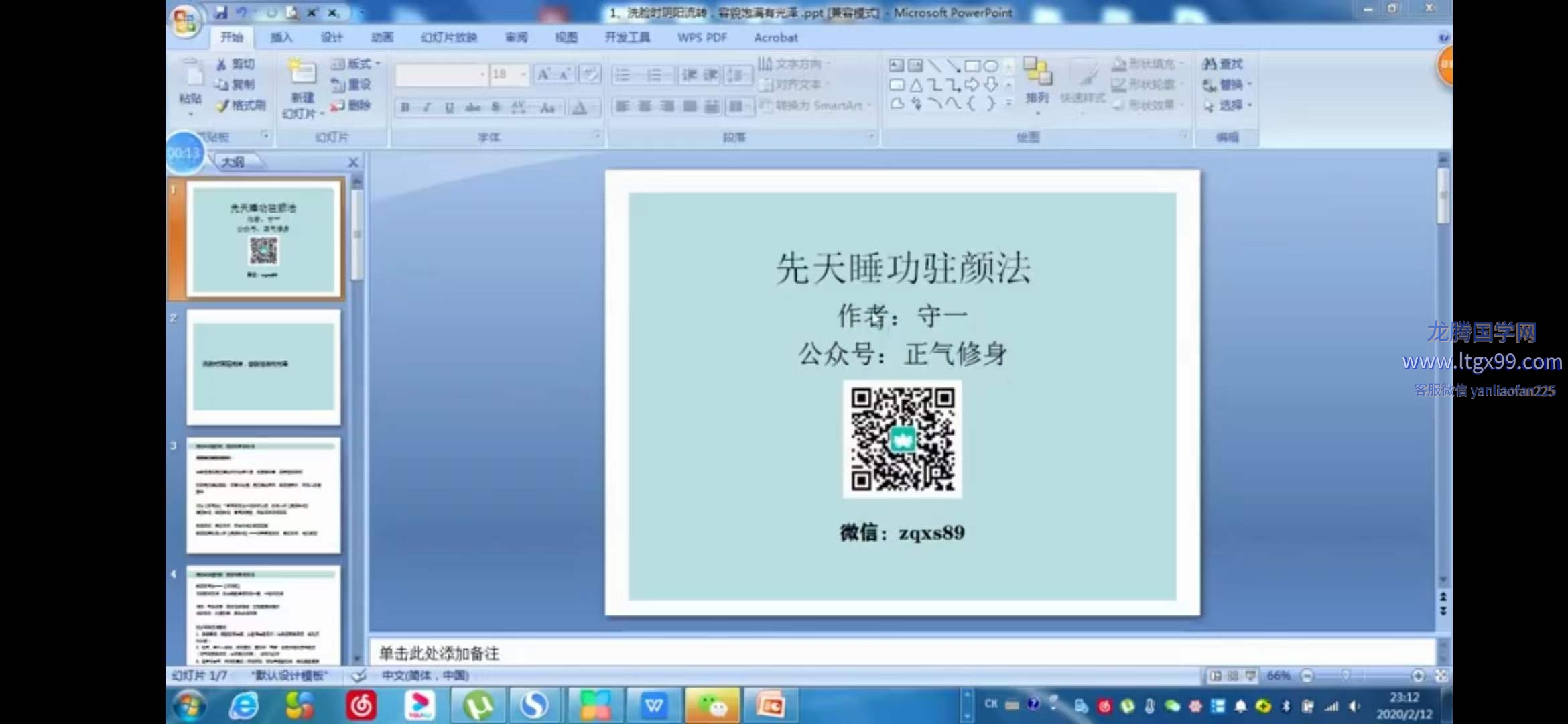The image size is (1568, 724).
Task: Insert a straight line shape from the gallery
Action: pyautogui.click(x=934, y=66)
